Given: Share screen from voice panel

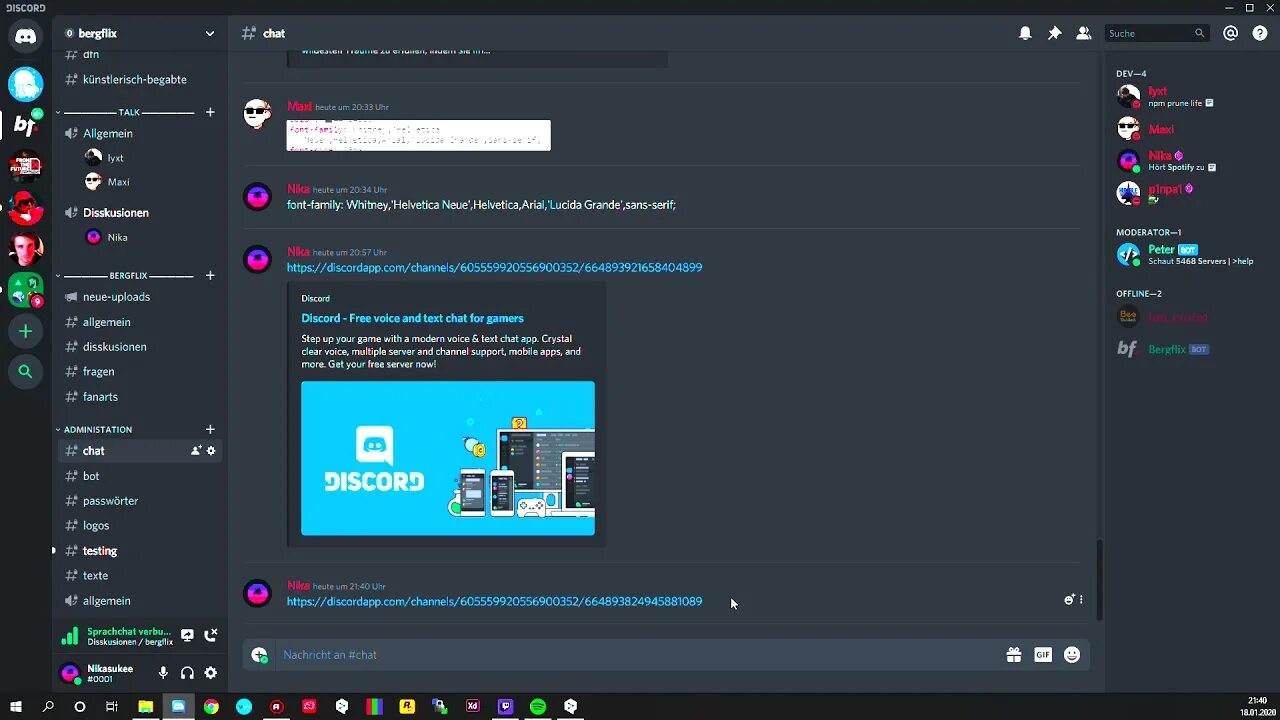Looking at the screenshot, I should pyautogui.click(x=187, y=635).
